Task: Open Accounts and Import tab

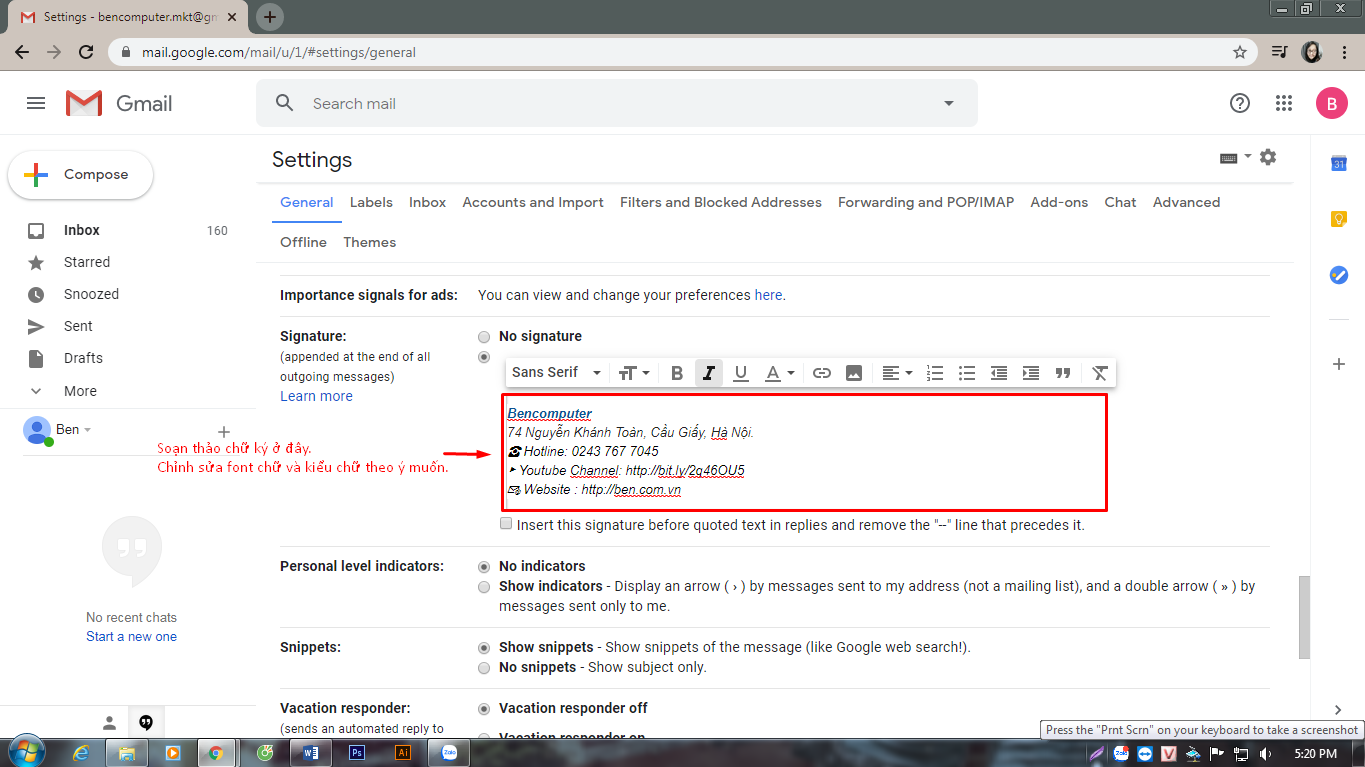Action: (533, 202)
